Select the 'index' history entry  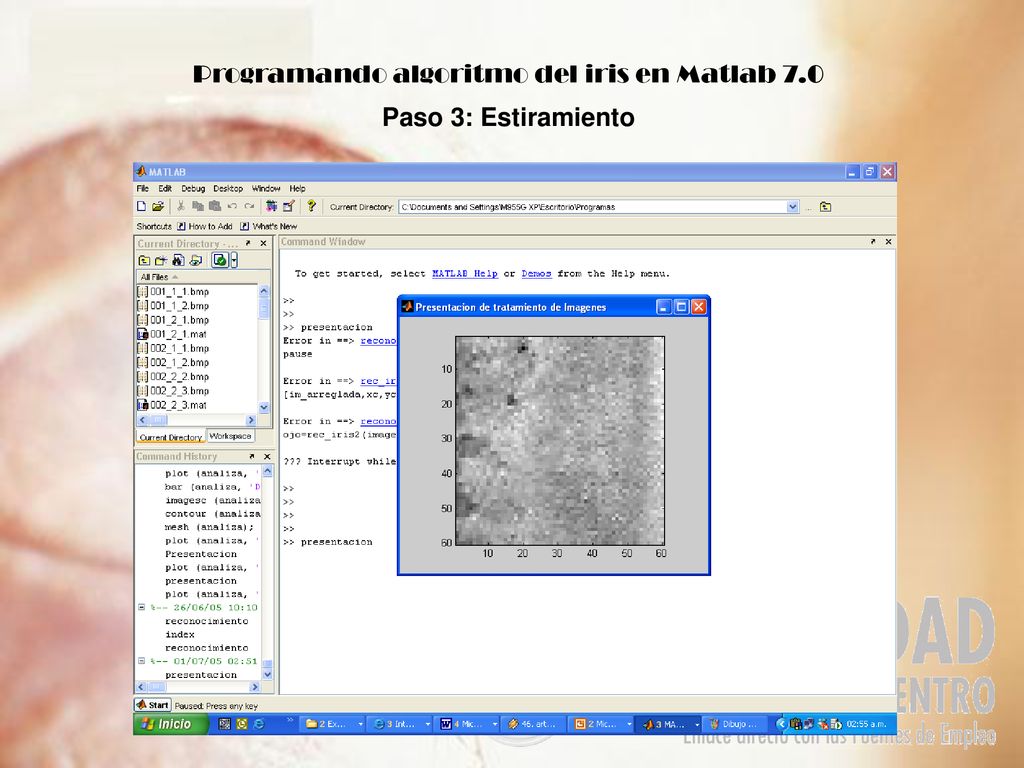(x=180, y=635)
